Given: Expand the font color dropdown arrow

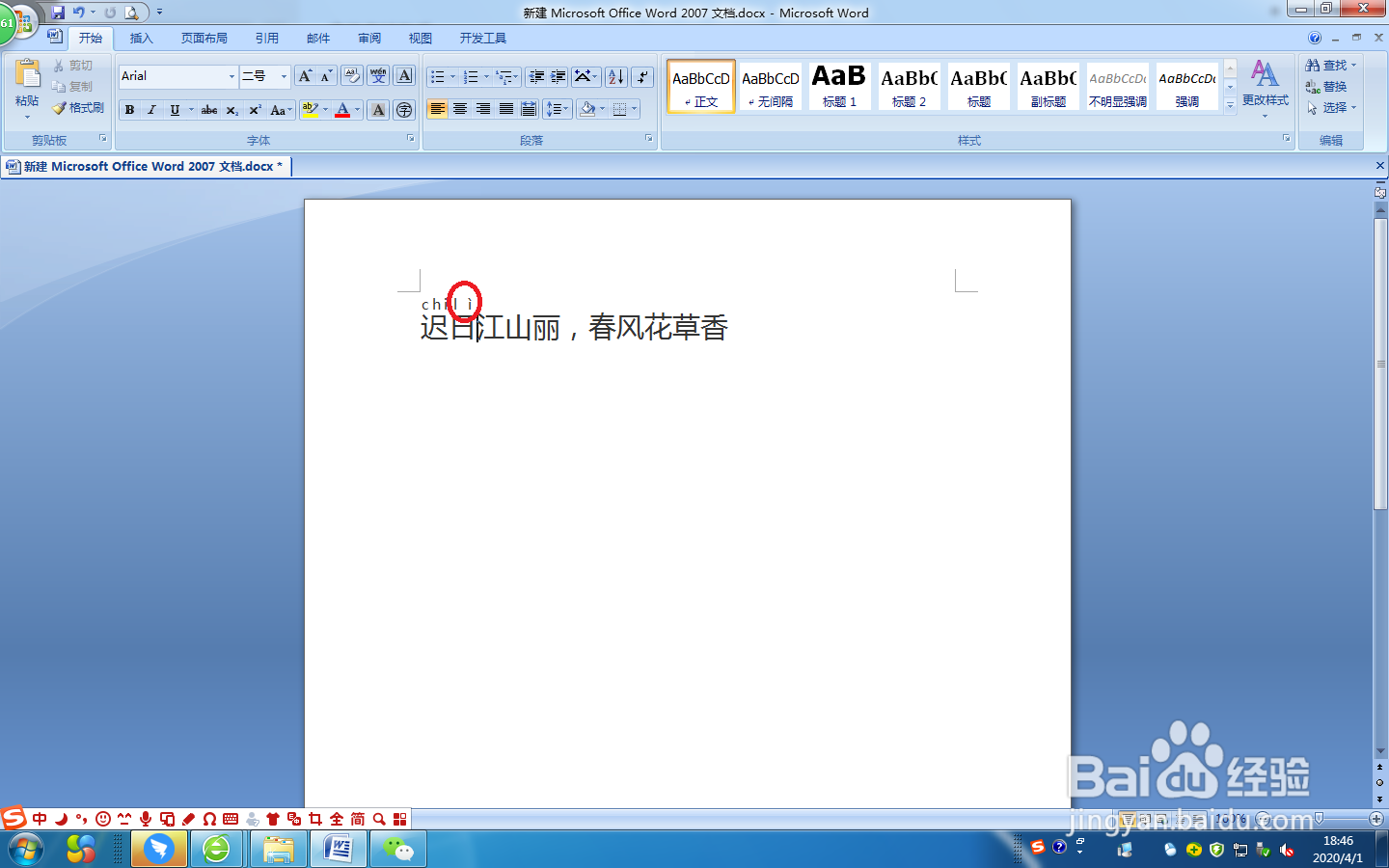Looking at the screenshot, I should click(x=356, y=109).
